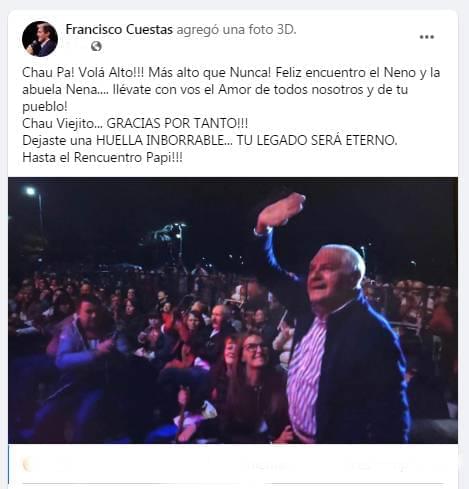Click Francisco Cuestas' profile picture avatar
This screenshot has height=489, width=469.
tap(40, 39)
